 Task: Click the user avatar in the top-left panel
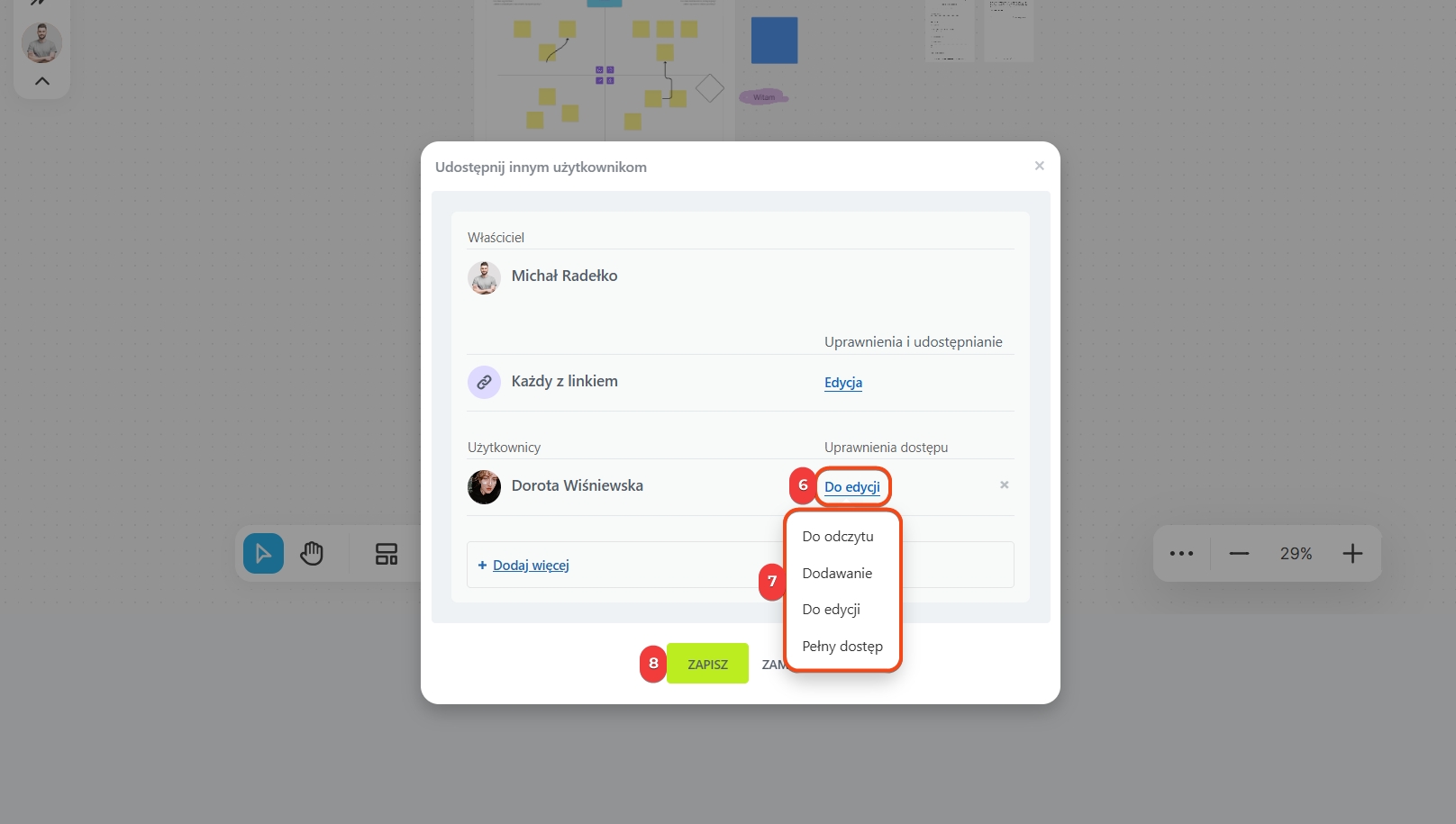pos(41,42)
